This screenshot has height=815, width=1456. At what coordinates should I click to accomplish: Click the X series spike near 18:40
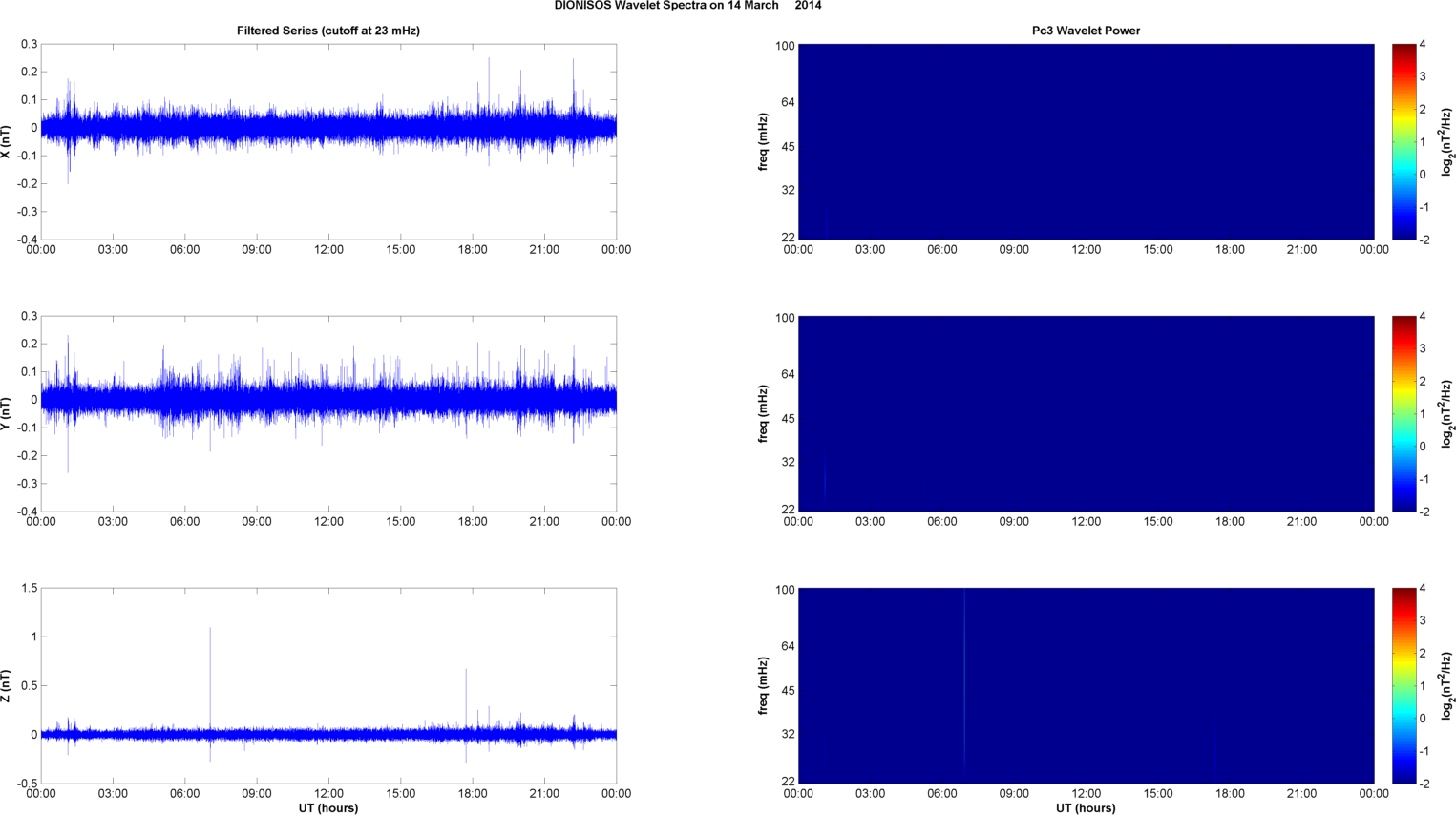489,86
